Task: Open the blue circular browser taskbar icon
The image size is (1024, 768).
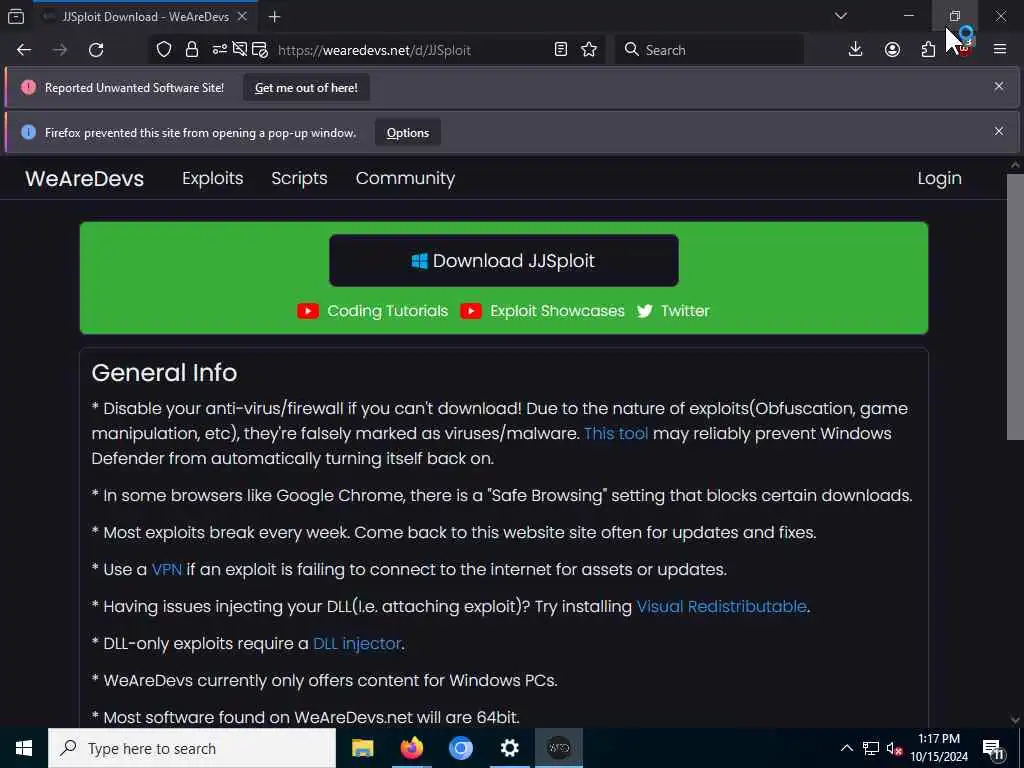Action: click(460, 748)
